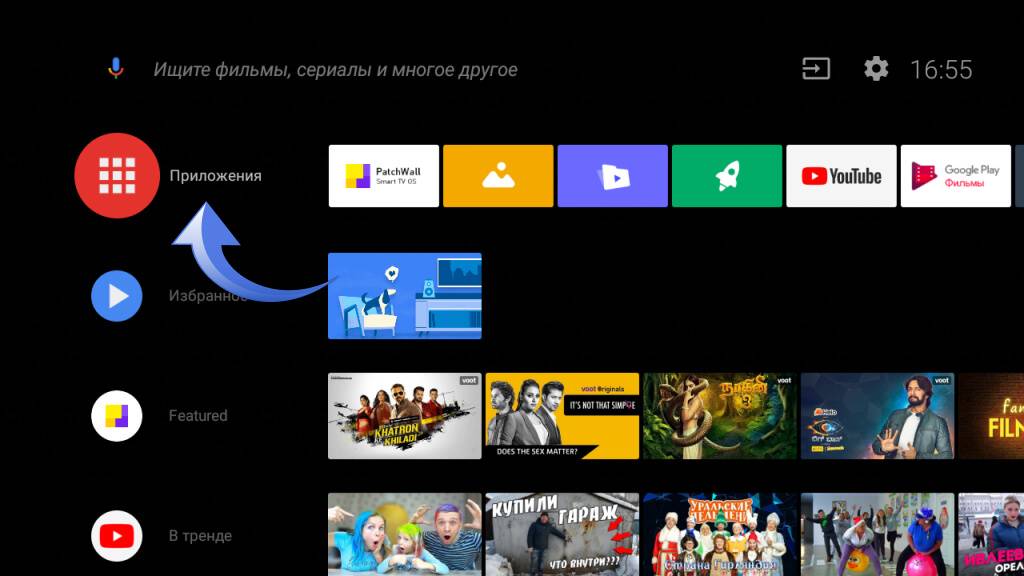Open the purple video player app tile
Image resolution: width=1024 pixels, height=576 pixels.
click(x=612, y=176)
